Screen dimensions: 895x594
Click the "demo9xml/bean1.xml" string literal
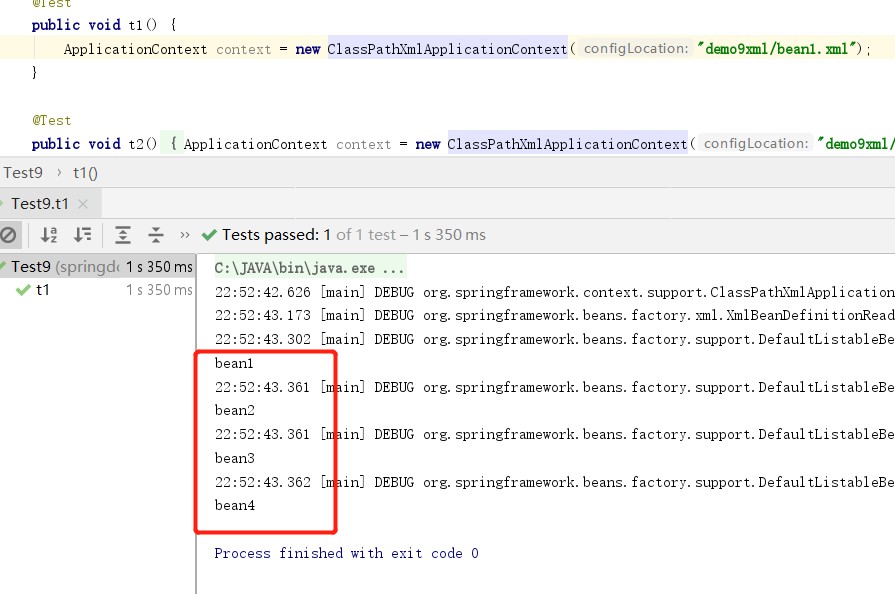(779, 49)
